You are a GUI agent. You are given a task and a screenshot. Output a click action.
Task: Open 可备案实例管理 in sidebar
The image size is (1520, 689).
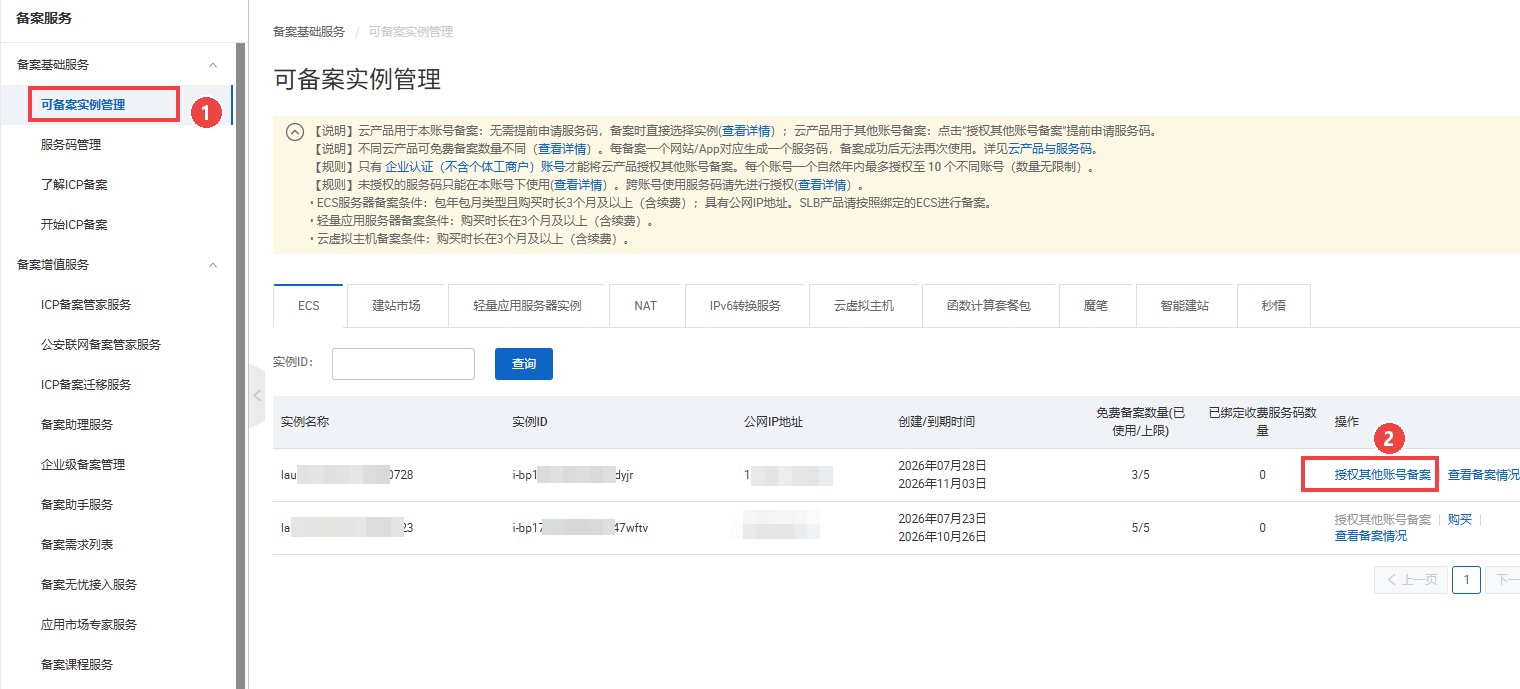click(83, 105)
